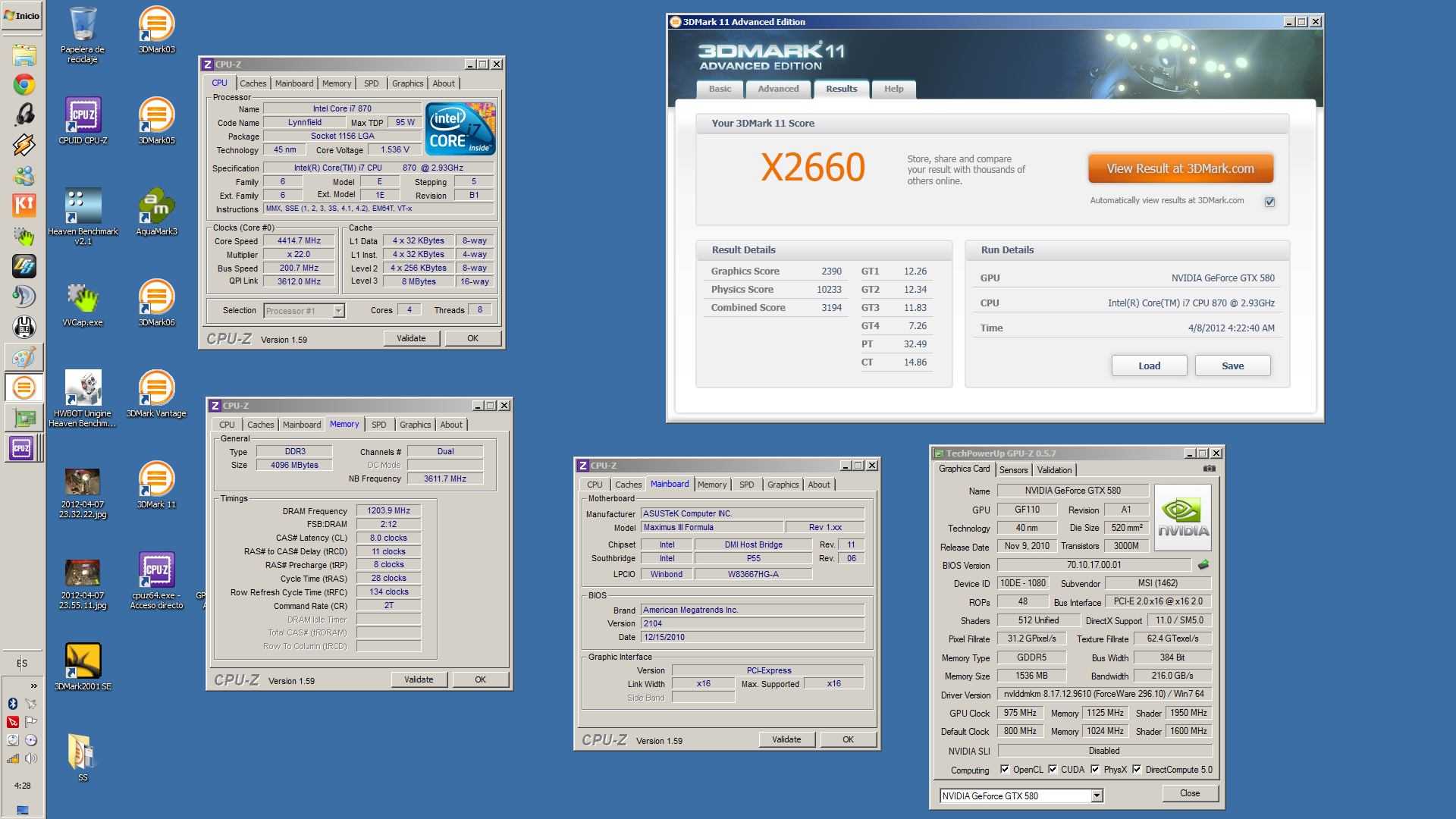This screenshot has height=819, width=1456.
Task: Open Graphics tab in the CPU-Z Mainboard window
Action: (783, 485)
